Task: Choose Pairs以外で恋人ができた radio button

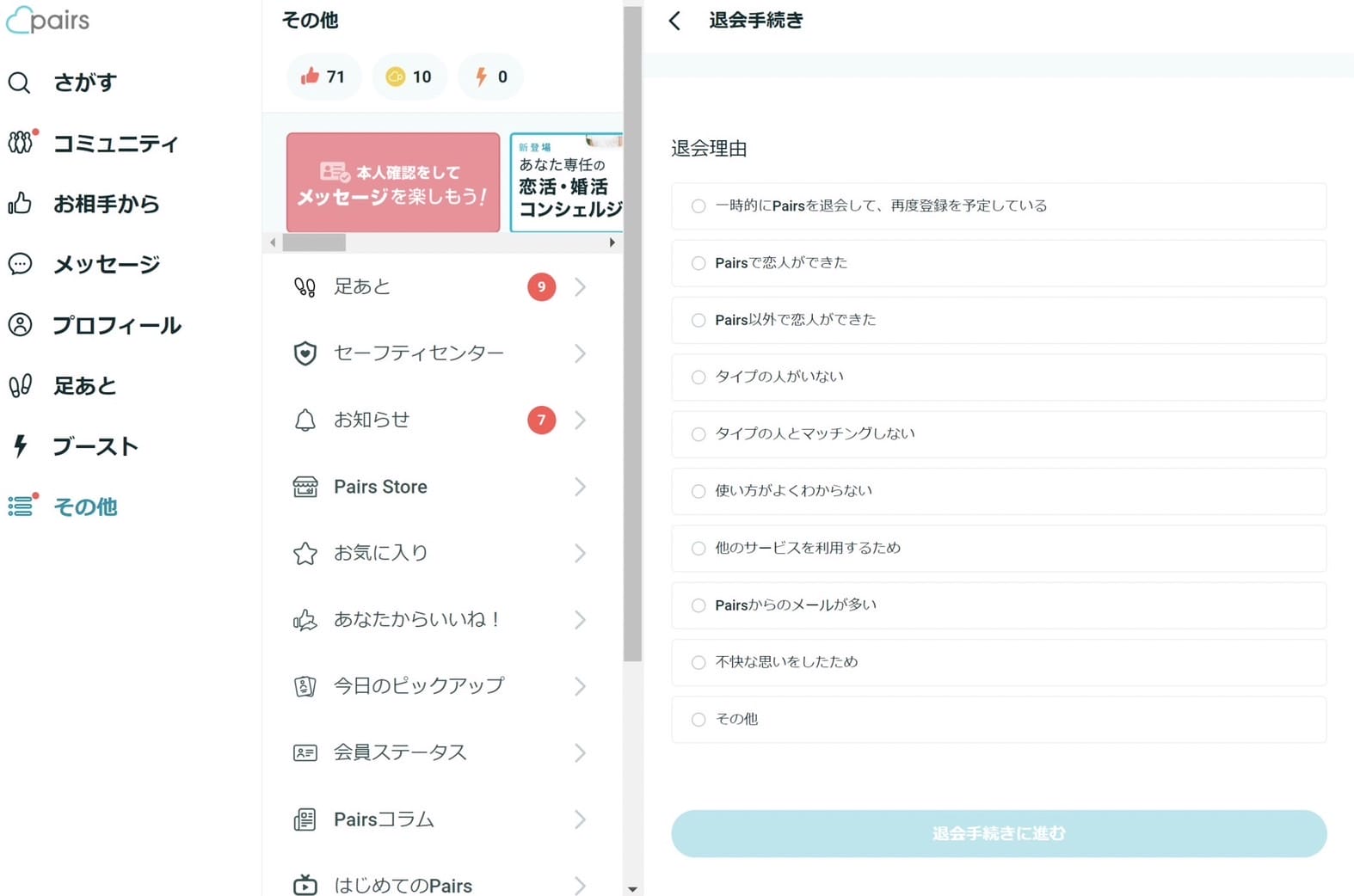Action: click(x=699, y=320)
